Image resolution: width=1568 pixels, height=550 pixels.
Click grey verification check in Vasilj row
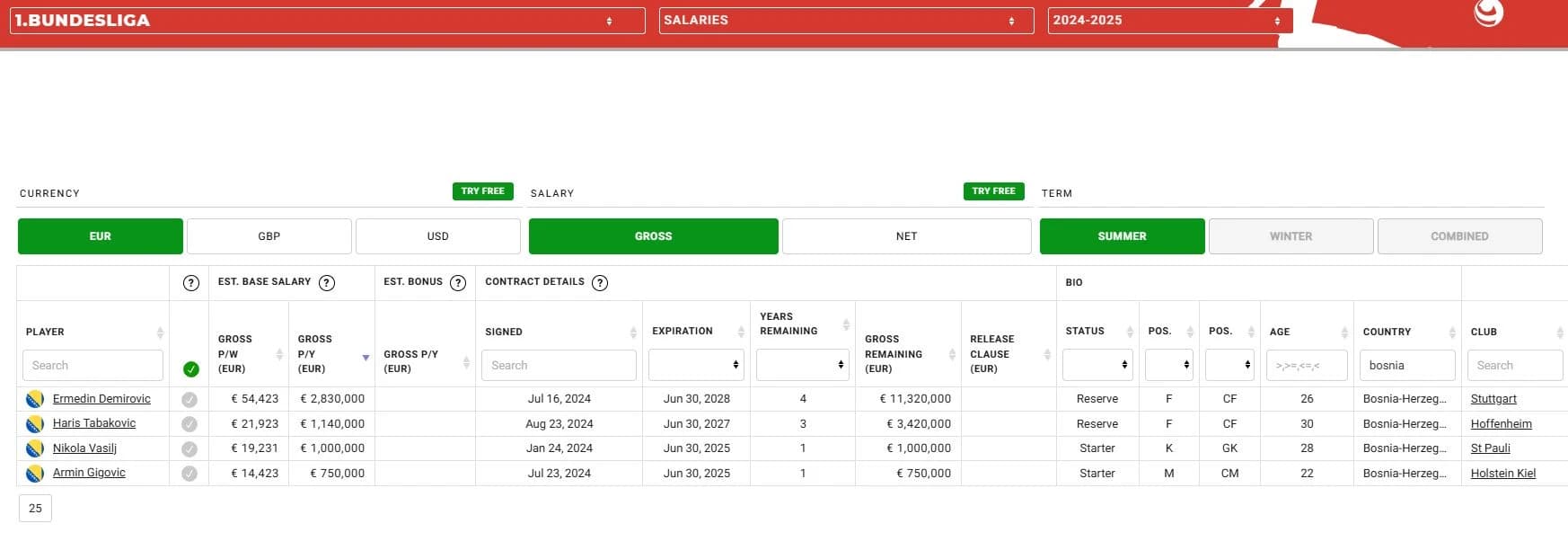tap(189, 448)
